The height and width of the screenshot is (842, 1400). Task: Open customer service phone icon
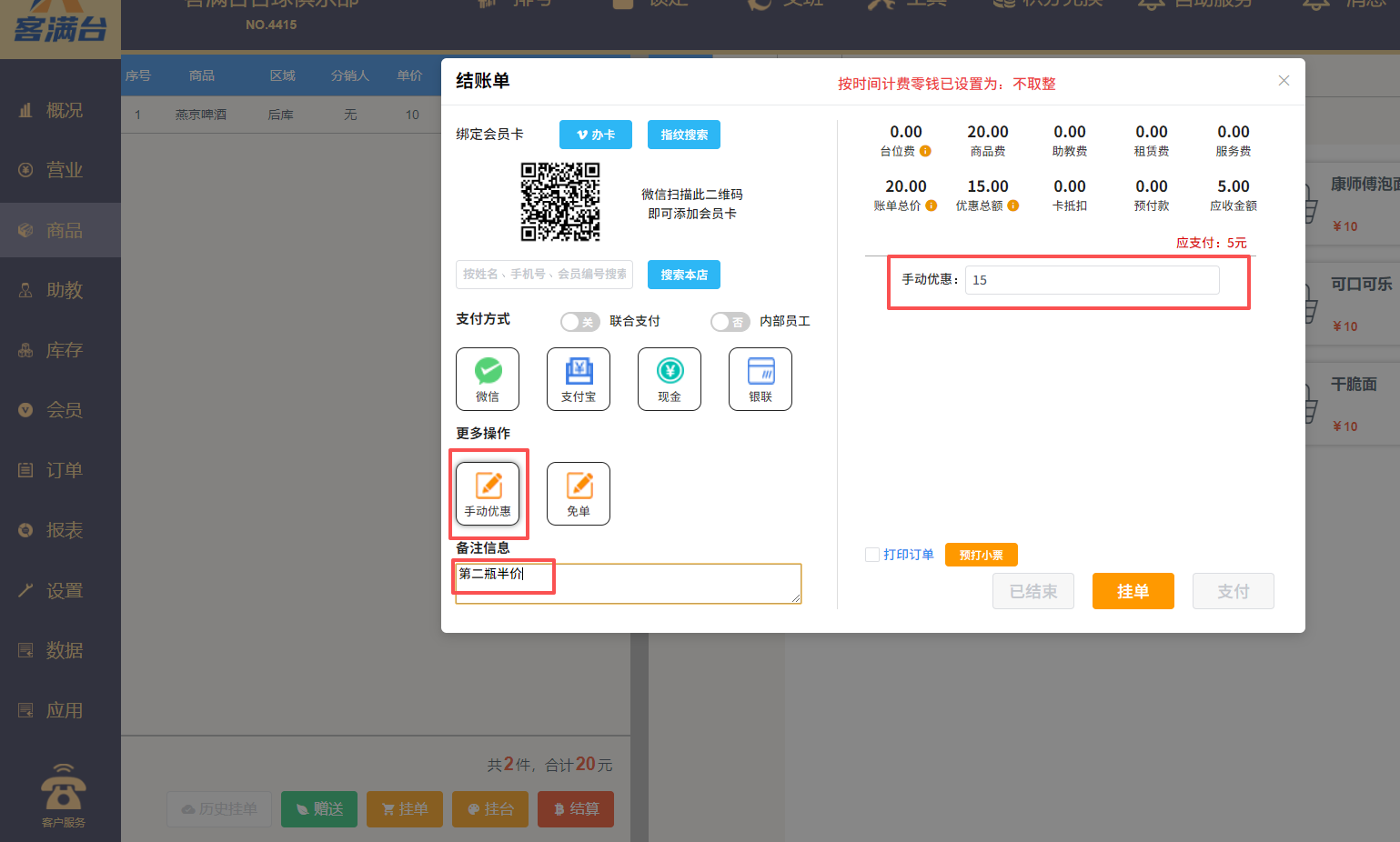click(64, 788)
